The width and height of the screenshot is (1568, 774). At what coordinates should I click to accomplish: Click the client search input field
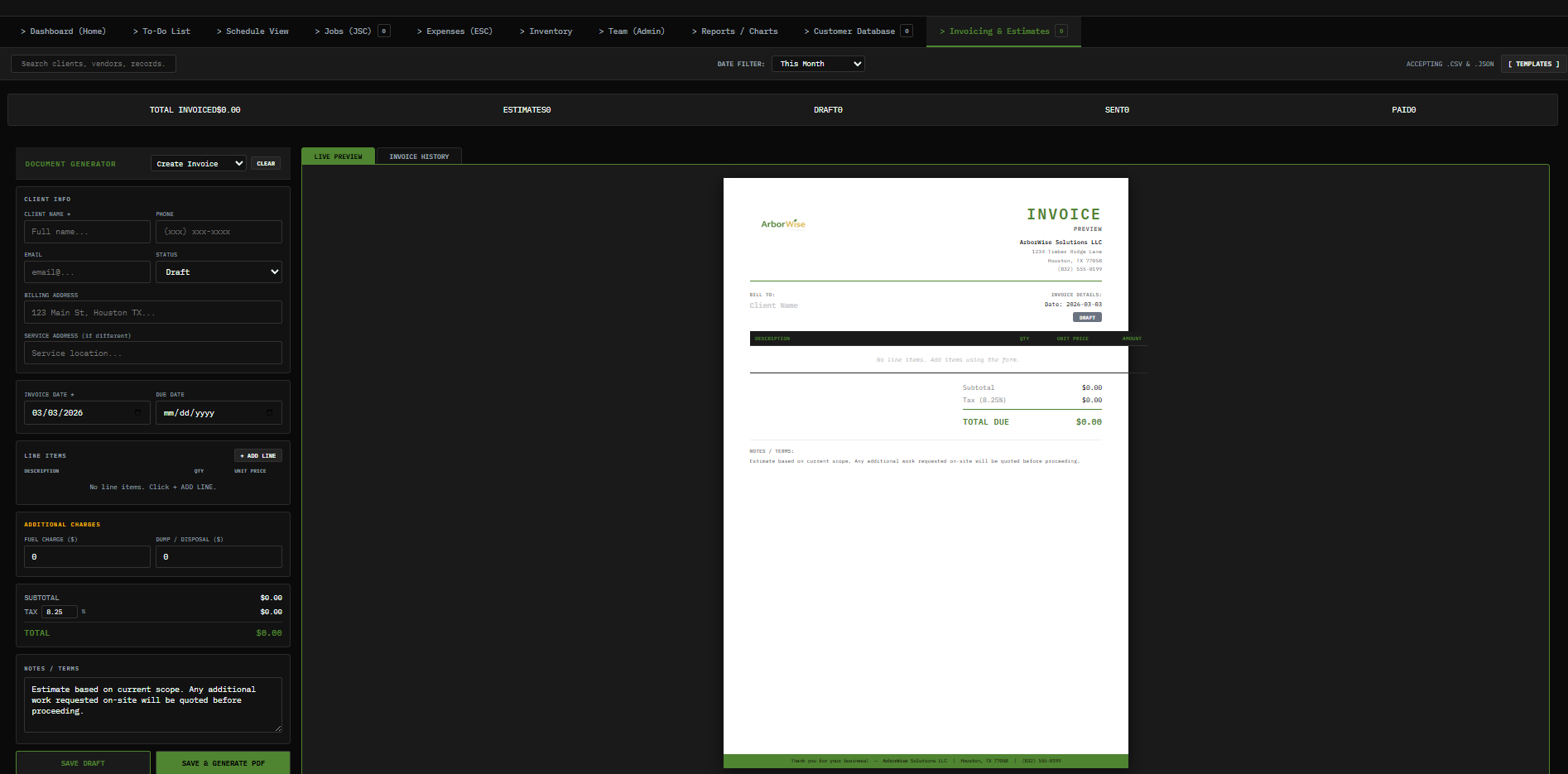[x=93, y=64]
